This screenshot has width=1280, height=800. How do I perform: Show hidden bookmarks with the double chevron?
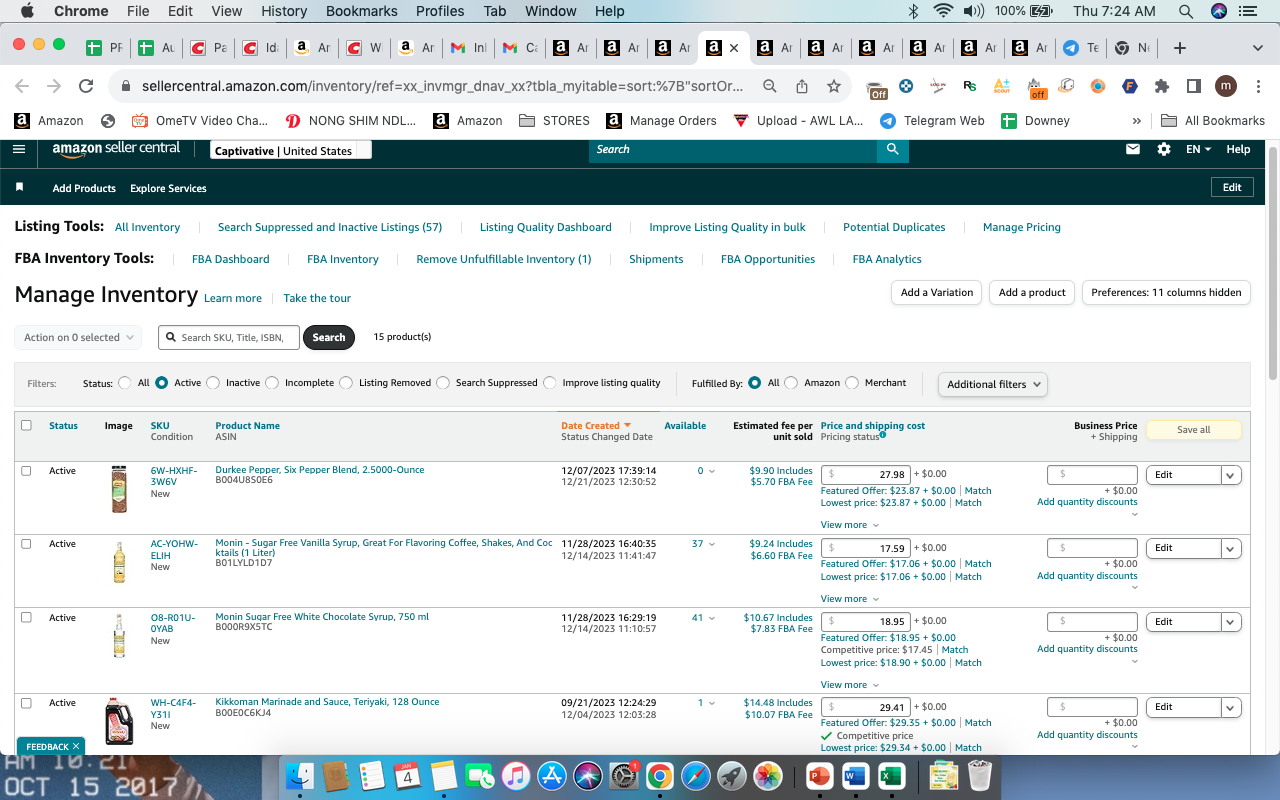coord(1136,121)
